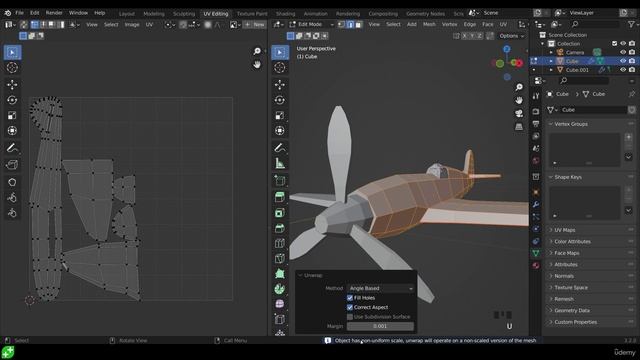Select the Pinch tool in UV editor
The image size is (640, 360).
click(x=12, y=213)
